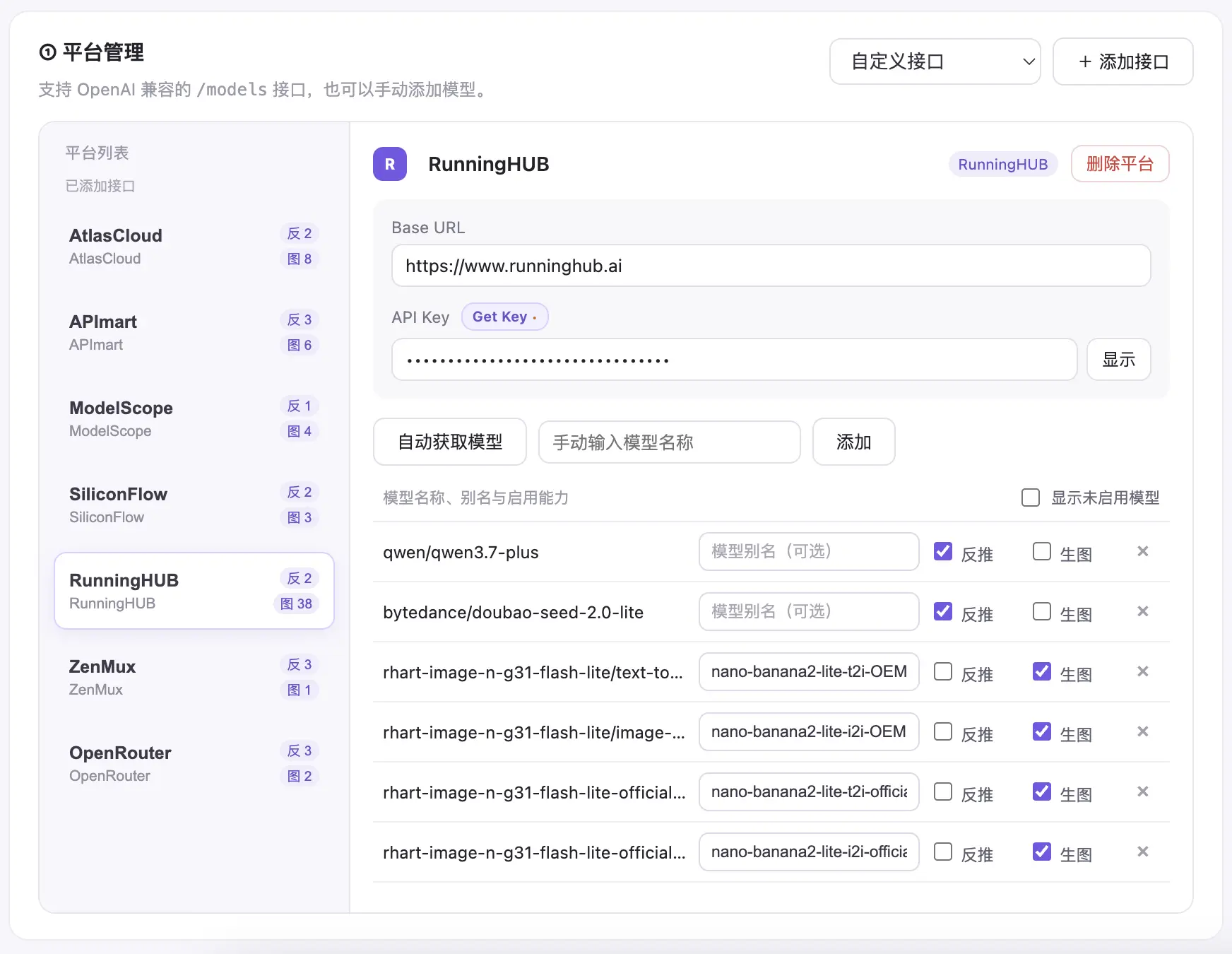Open the 自定义接口 dropdown
This screenshot has height=954, width=1232.
[x=935, y=61]
